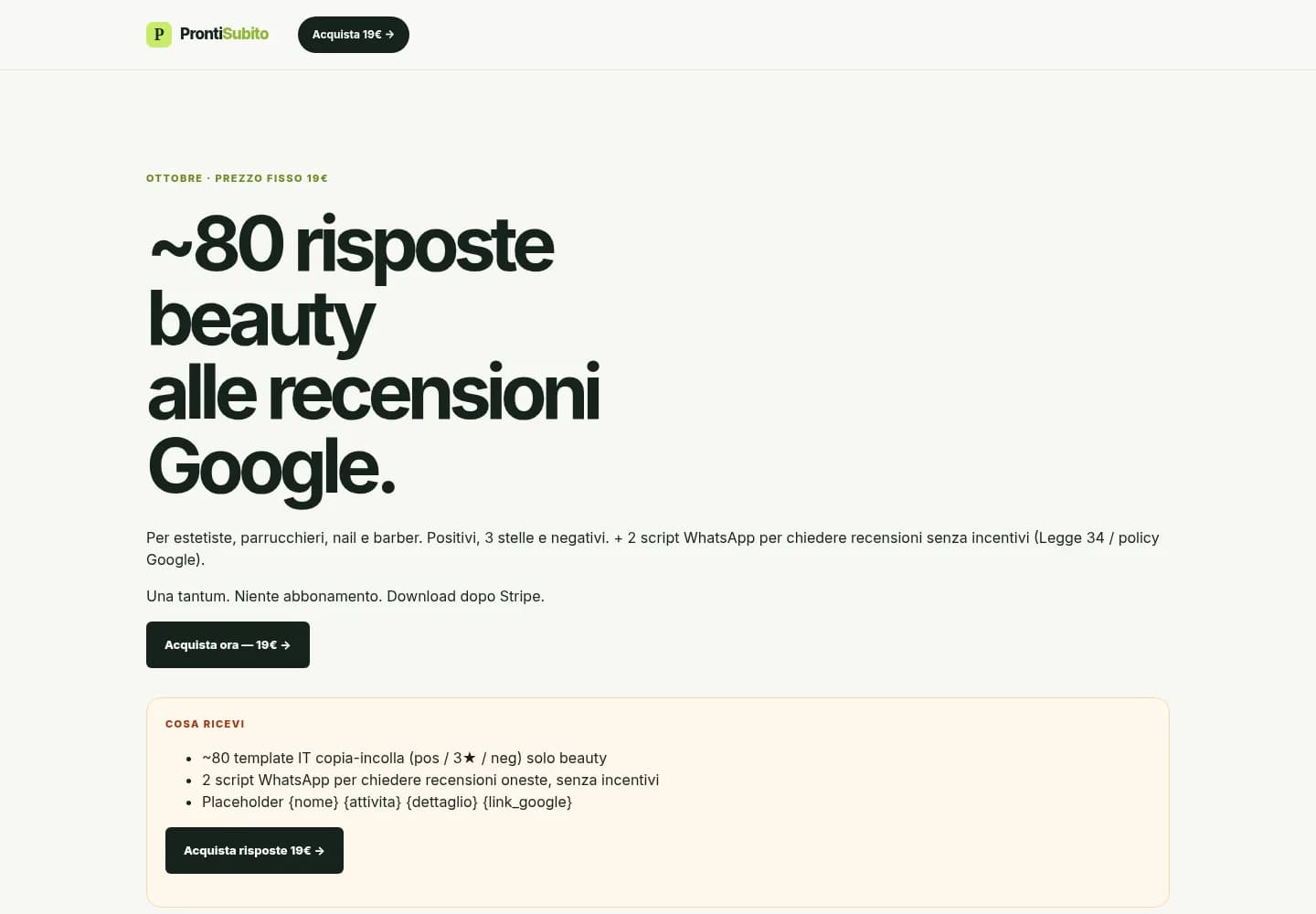Select the '~80 risposte beauty' headline
The image size is (1316, 914).
pos(374,356)
